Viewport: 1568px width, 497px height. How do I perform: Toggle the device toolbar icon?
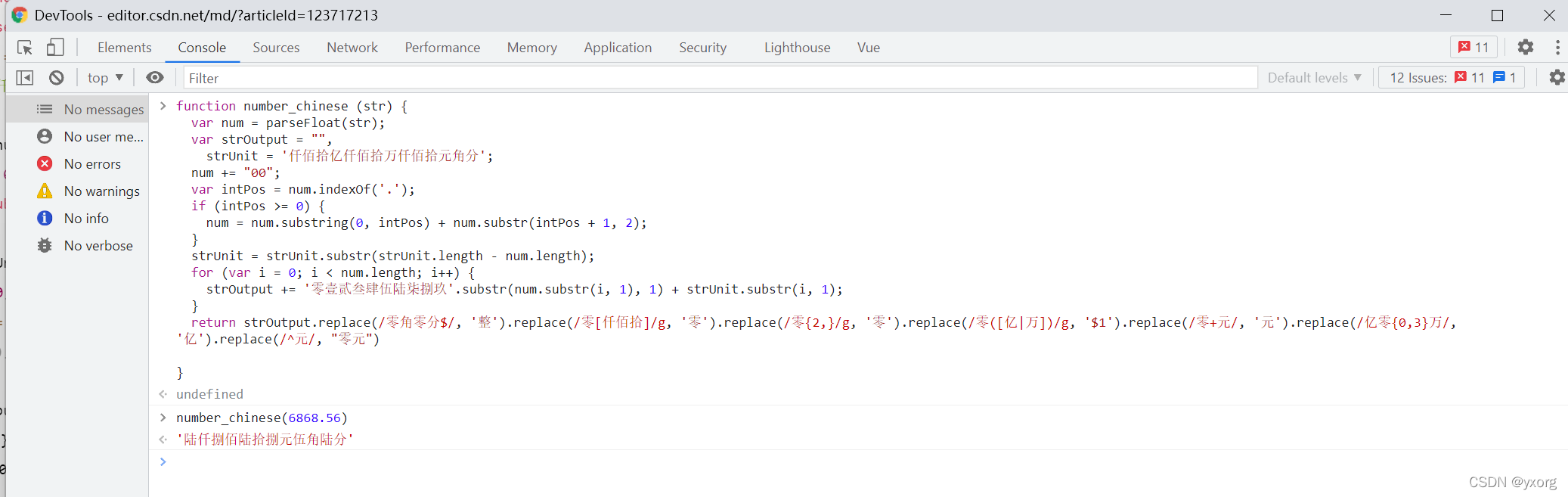(x=55, y=48)
